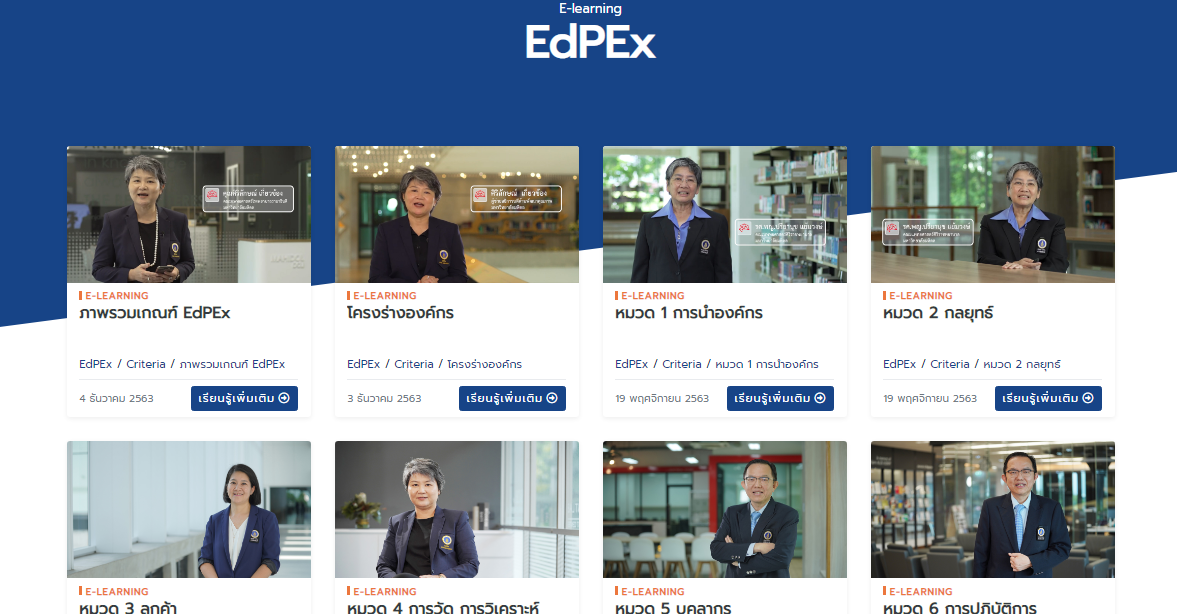The image size is (1177, 614).
Task: Click the ภาพรวมเกณฑ์ EdPEx card title
Action: [155, 313]
